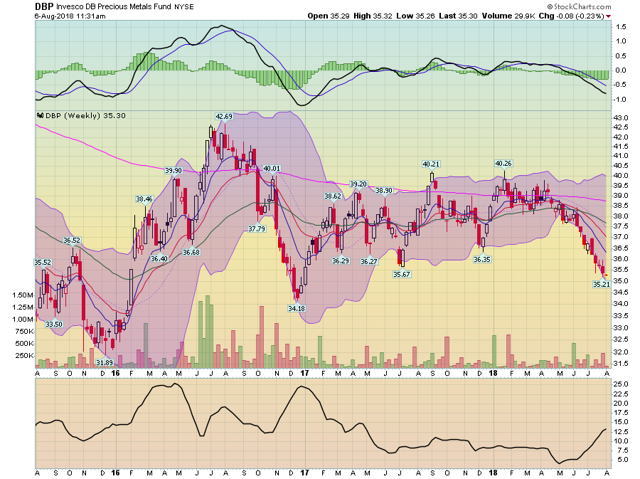
Task: Click the DBP (Weekly) 35.30 legend label
Action: [86, 115]
